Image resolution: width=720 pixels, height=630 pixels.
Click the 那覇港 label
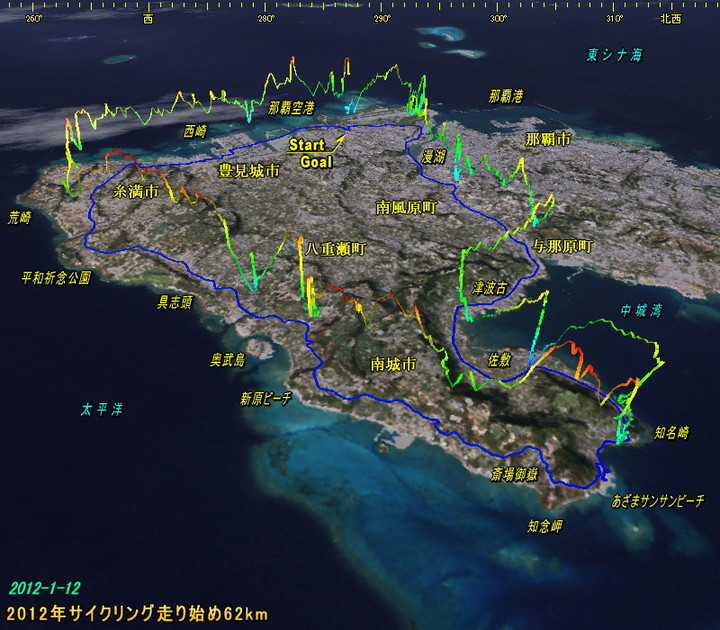pyautogui.click(x=506, y=96)
